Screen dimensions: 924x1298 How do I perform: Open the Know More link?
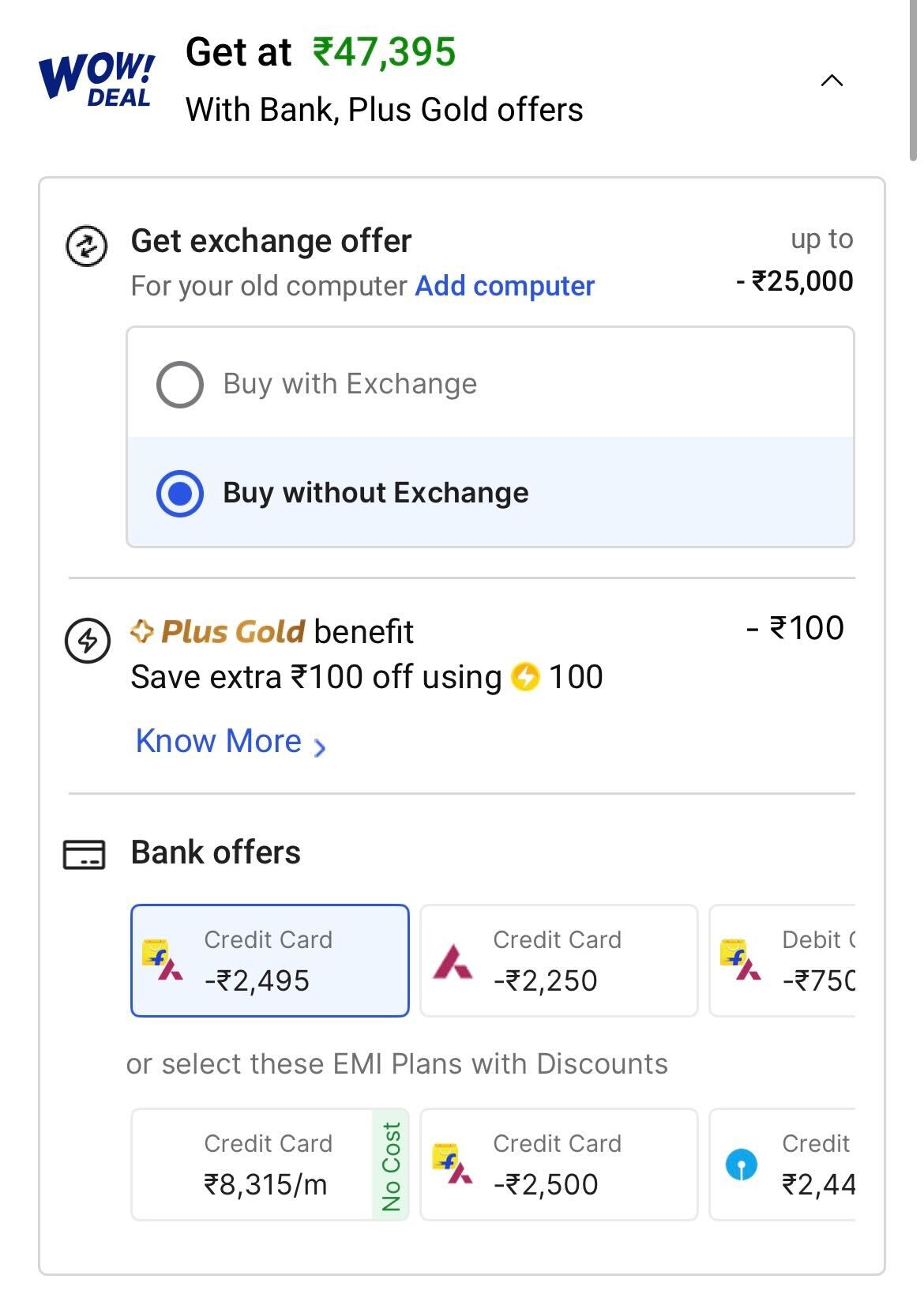219,741
